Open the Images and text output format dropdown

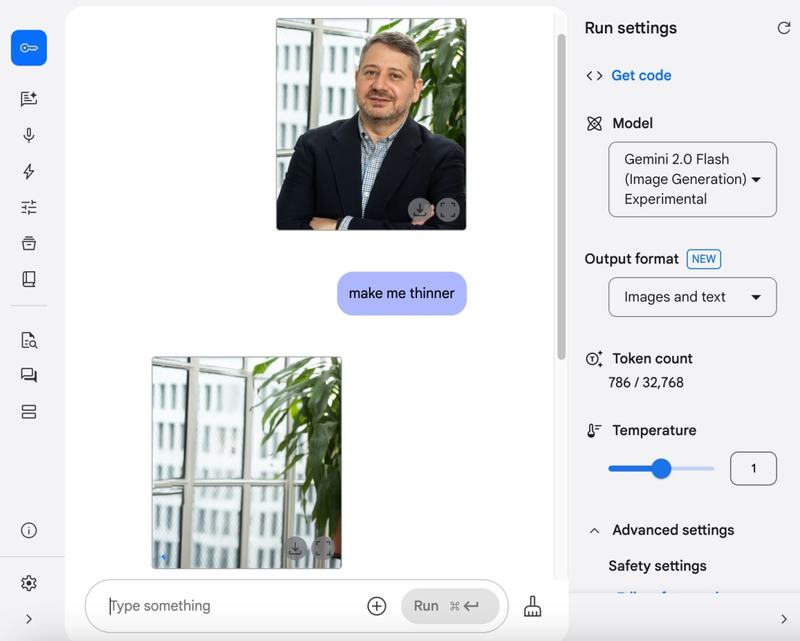coord(692,297)
